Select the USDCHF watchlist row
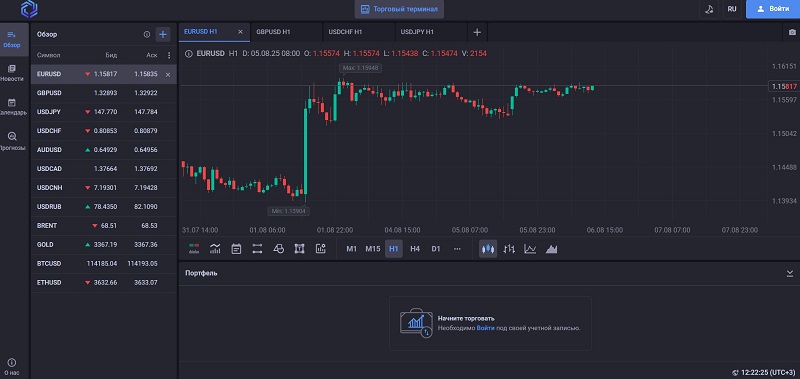Viewport: 800px width, 379px height. click(104, 131)
